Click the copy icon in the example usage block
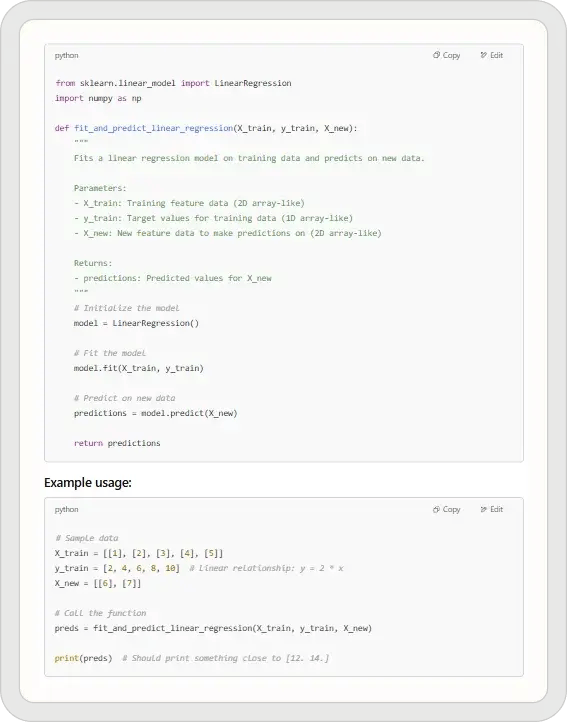Screen dimensions: 567x722 click(436, 509)
